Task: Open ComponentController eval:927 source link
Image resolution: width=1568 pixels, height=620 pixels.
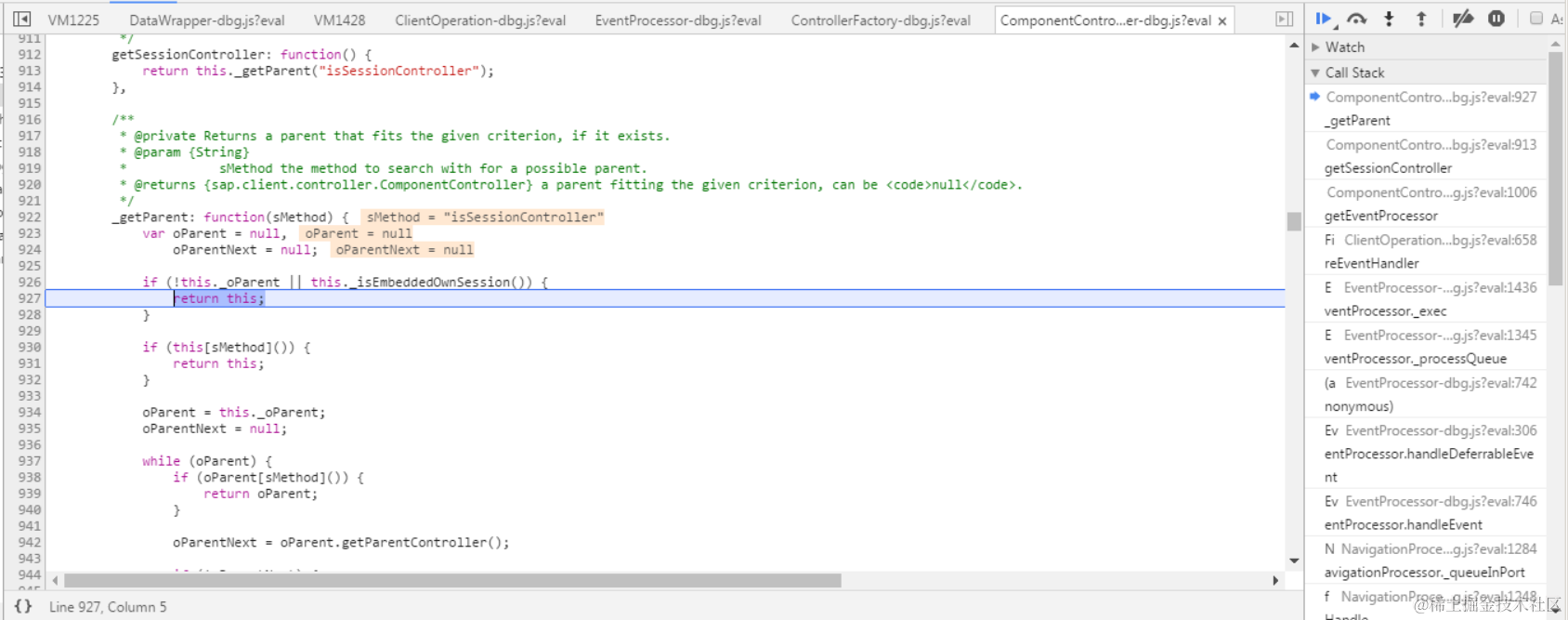Action: (x=1431, y=97)
